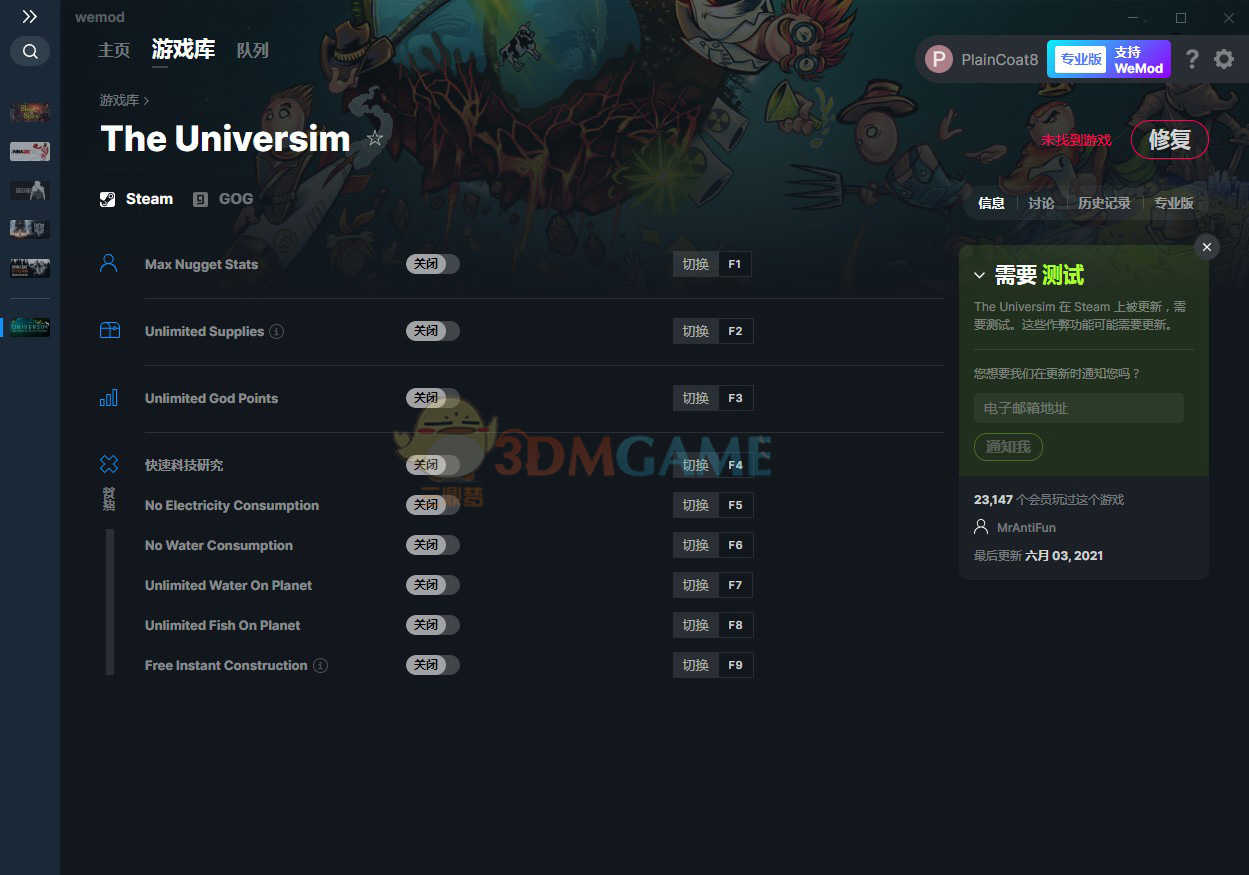Expand the sidebar with double-chevron icon
Screen dimensions: 1249x875
30,17
